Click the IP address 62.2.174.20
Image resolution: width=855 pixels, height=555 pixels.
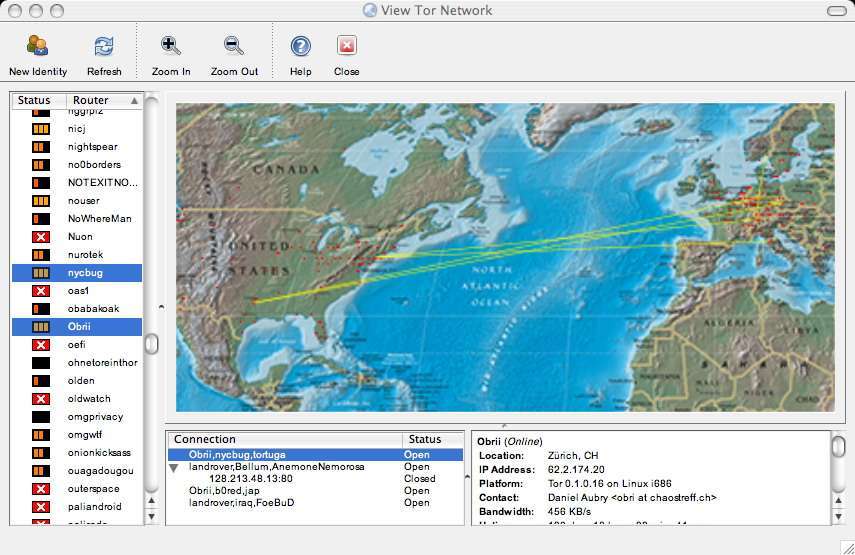(x=576, y=469)
